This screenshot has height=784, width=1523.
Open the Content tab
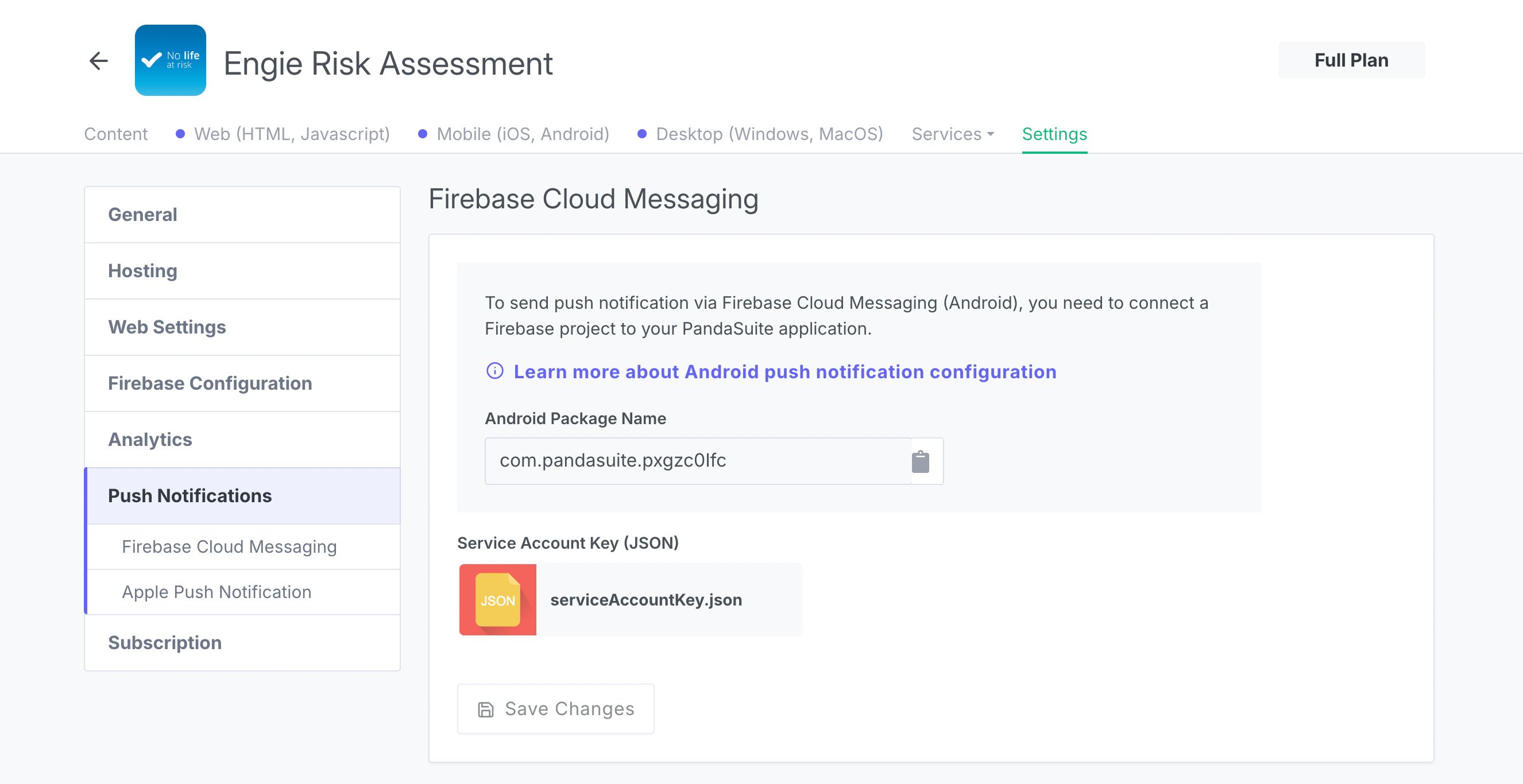(x=116, y=134)
